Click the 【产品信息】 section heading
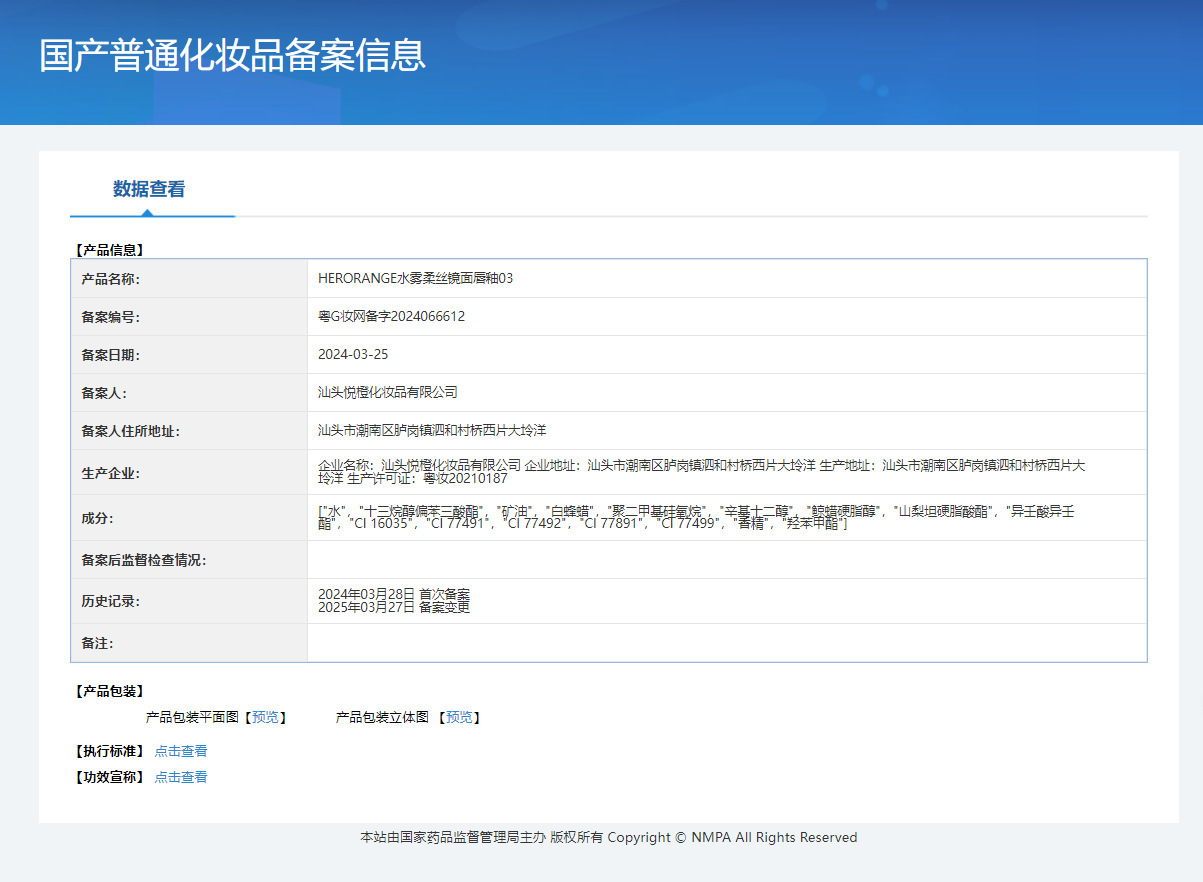 point(109,250)
